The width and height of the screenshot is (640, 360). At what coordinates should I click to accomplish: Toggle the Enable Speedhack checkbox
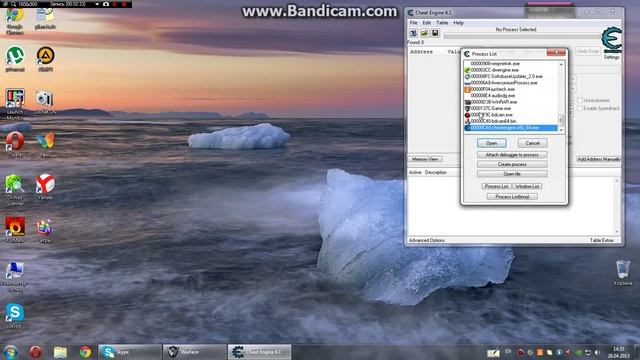pos(580,108)
